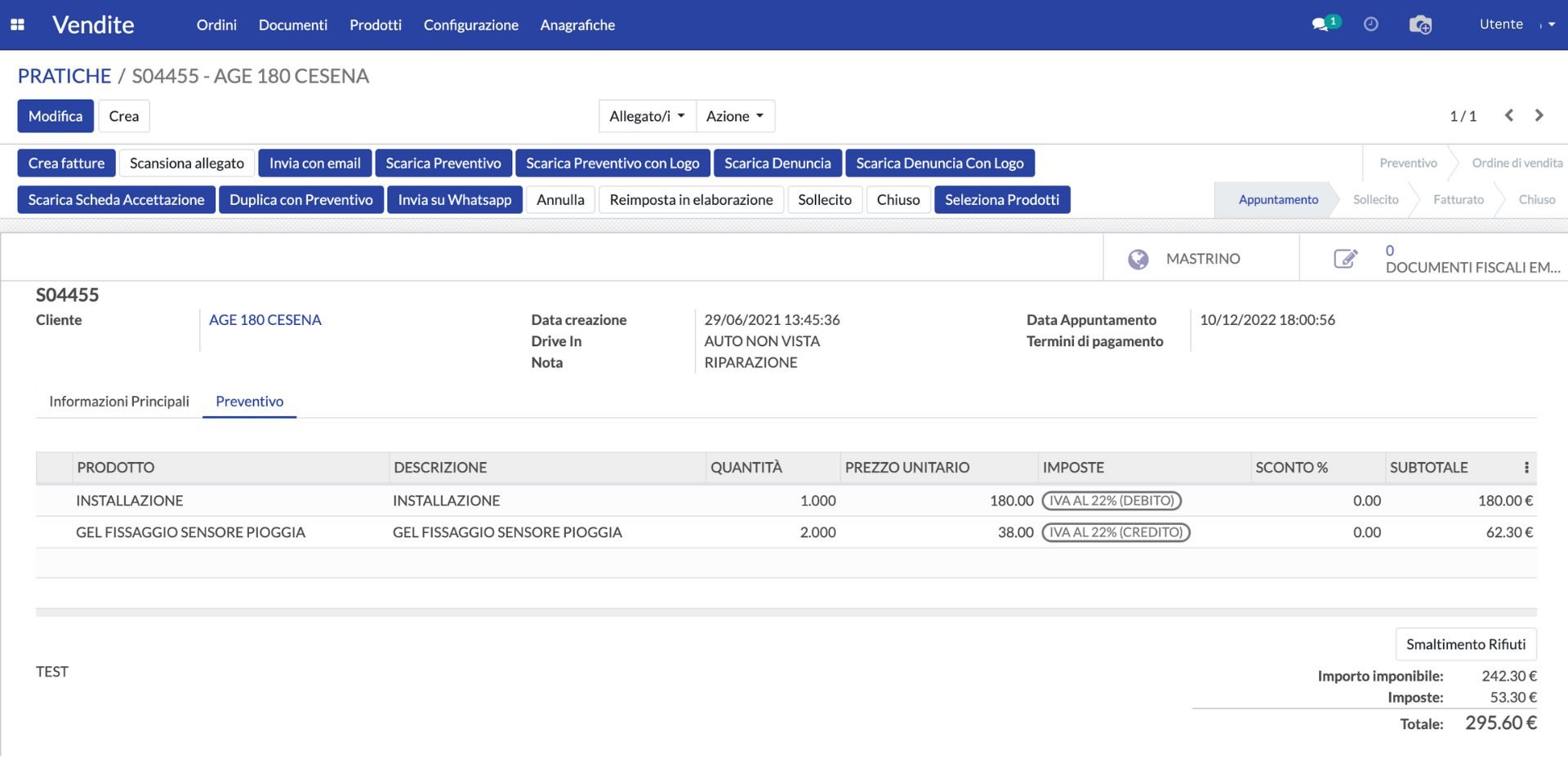Click the Annulla button
This screenshot has width=1568, height=760.
(560, 200)
